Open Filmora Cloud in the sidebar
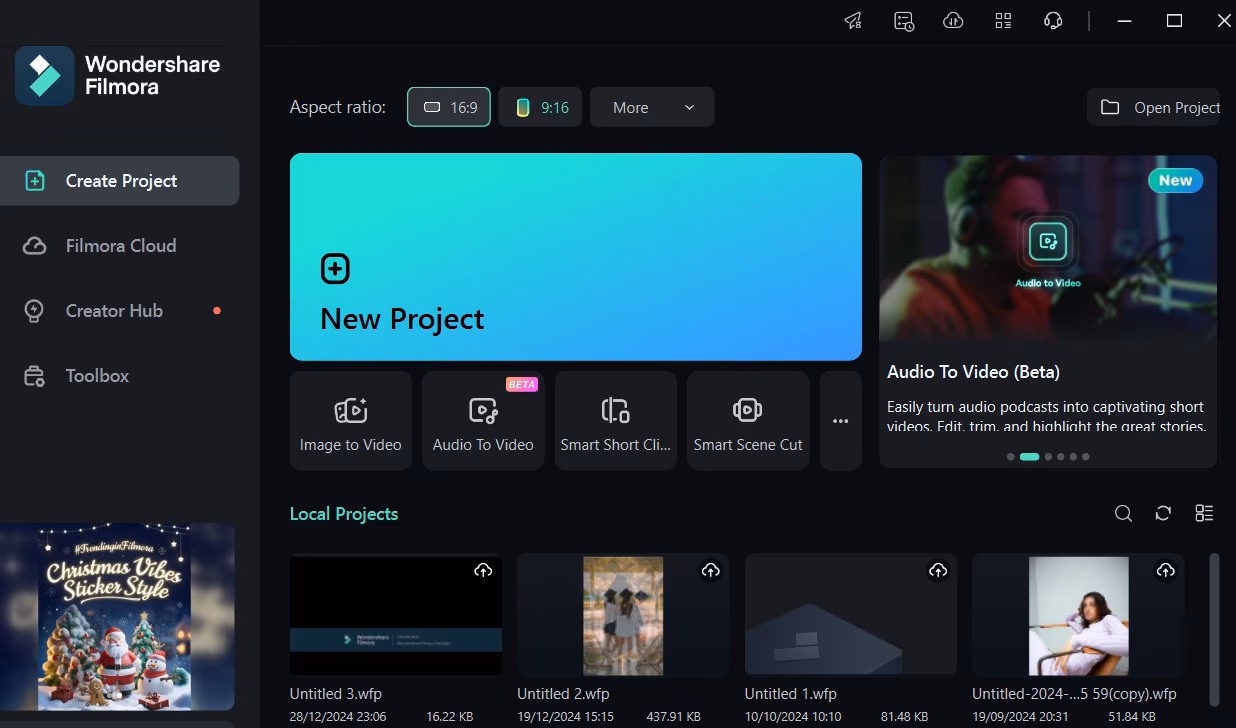 (120, 246)
